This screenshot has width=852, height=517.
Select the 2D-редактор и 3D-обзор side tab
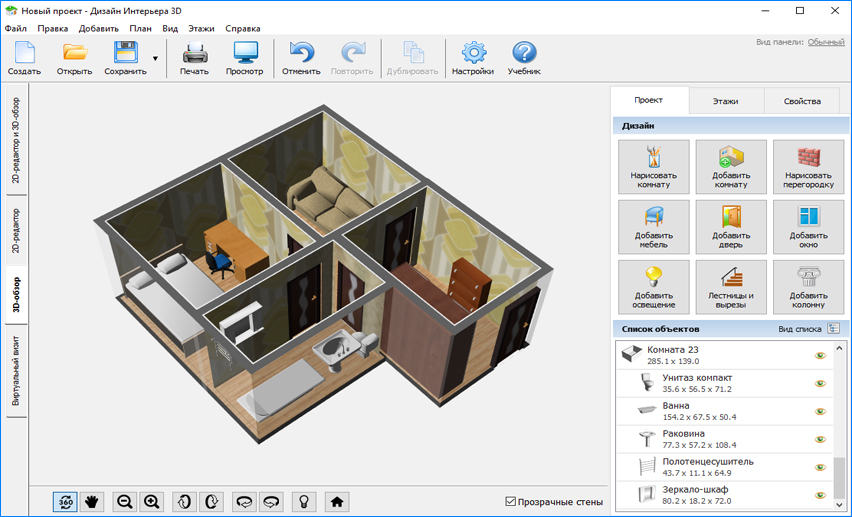click(16, 140)
